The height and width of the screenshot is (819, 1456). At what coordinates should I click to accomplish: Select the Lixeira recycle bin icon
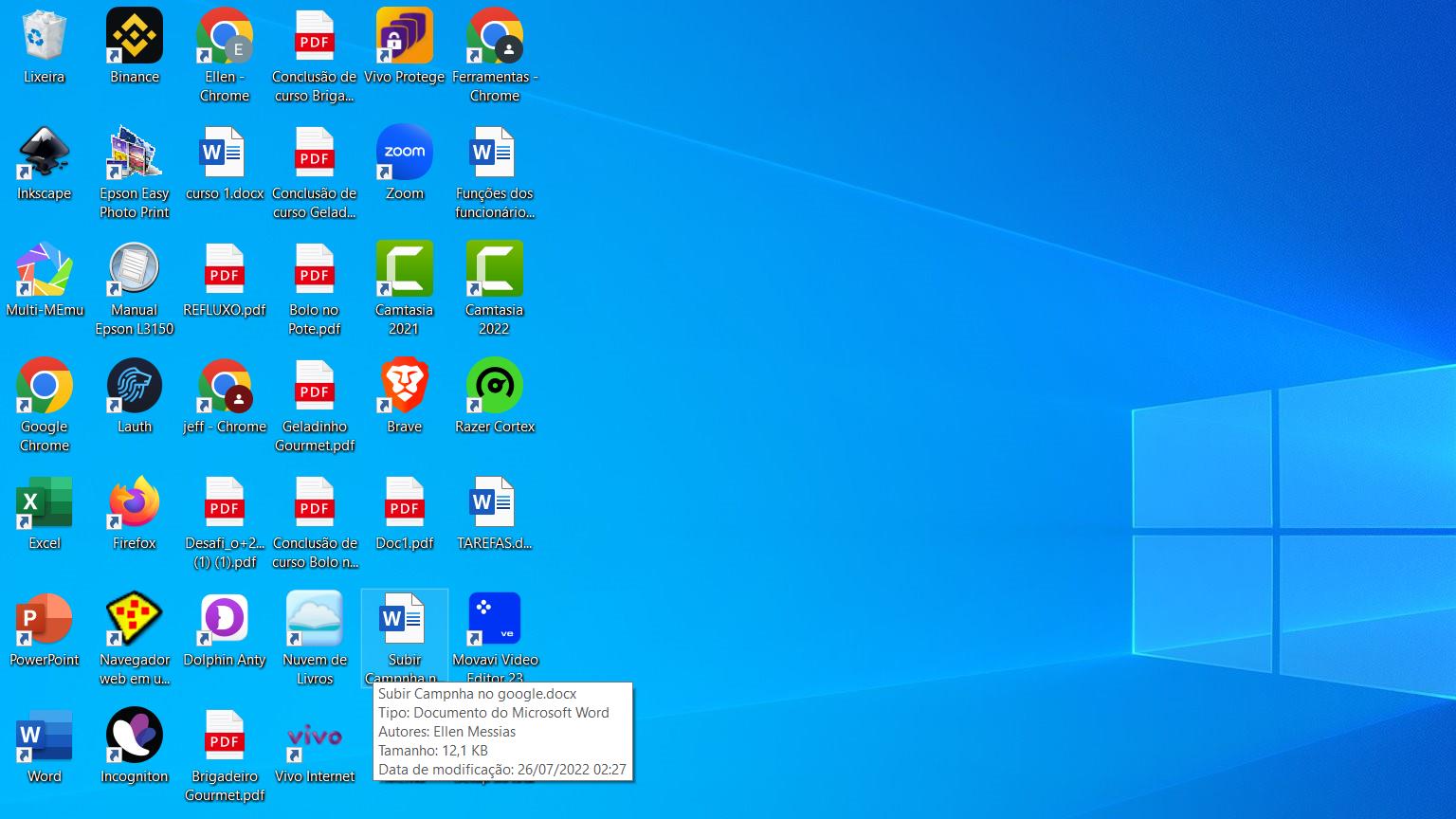pyautogui.click(x=44, y=36)
